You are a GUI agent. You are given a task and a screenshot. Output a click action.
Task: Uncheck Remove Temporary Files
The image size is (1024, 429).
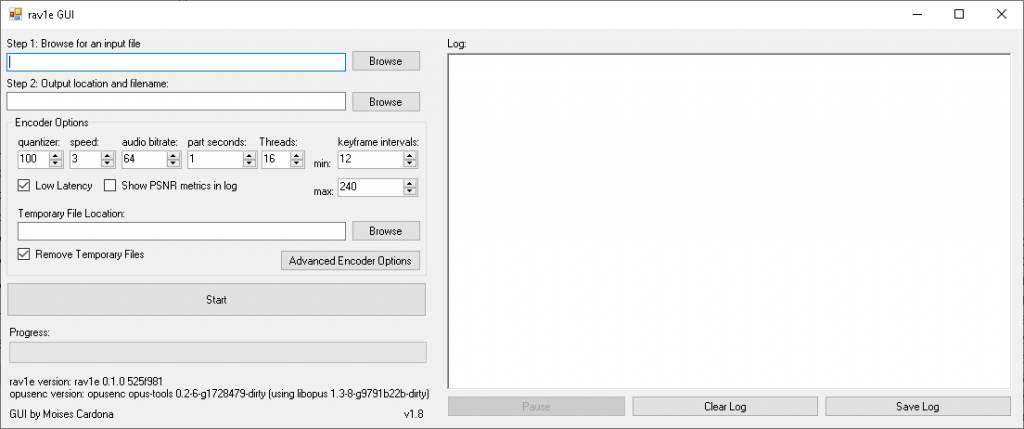click(x=24, y=254)
